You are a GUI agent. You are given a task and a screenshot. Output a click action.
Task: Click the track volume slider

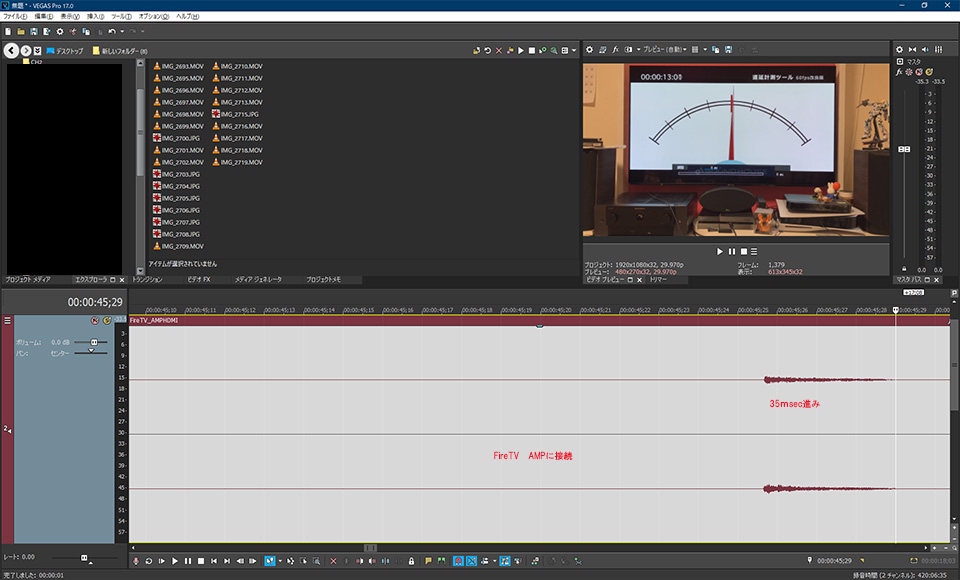[x=93, y=342]
